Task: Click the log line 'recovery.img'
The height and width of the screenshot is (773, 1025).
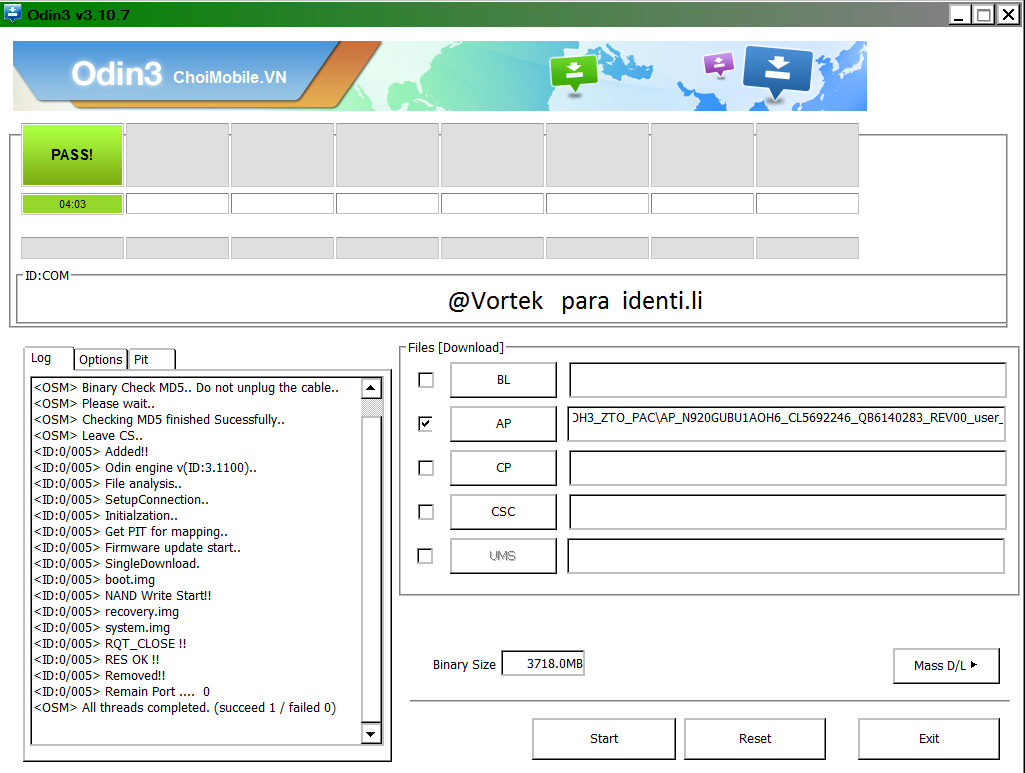Action: (107, 612)
